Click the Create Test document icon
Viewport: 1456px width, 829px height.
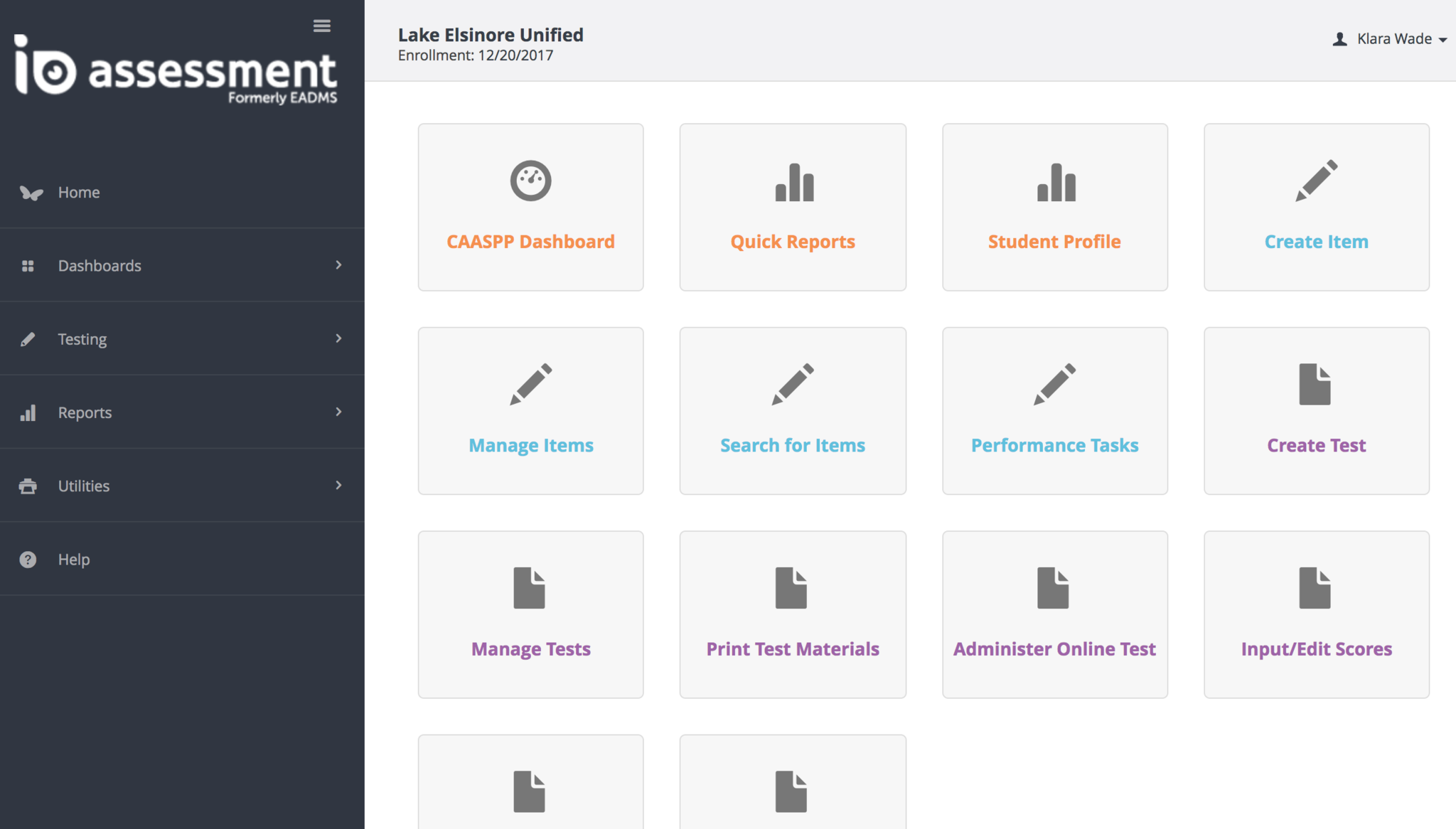click(1315, 385)
